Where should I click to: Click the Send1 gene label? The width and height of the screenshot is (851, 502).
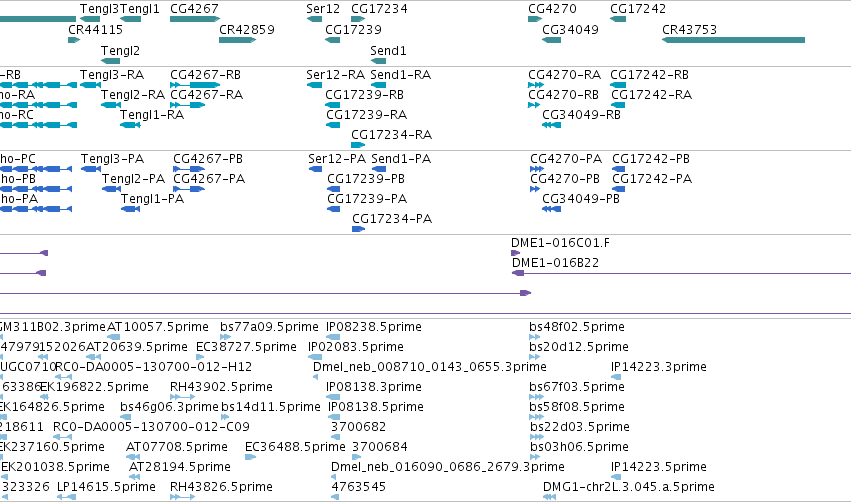388,50
